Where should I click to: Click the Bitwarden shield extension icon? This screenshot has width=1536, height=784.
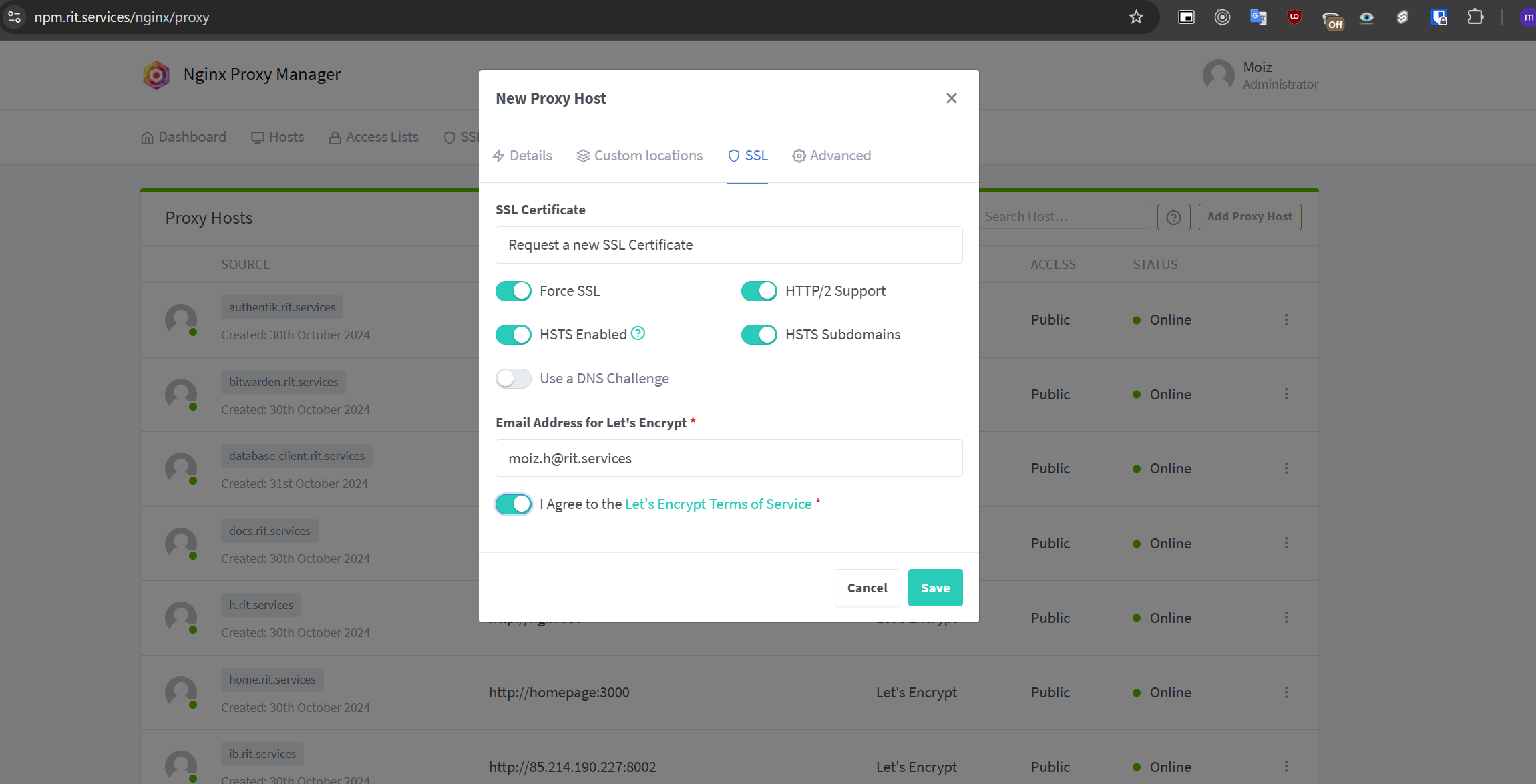click(x=1438, y=17)
